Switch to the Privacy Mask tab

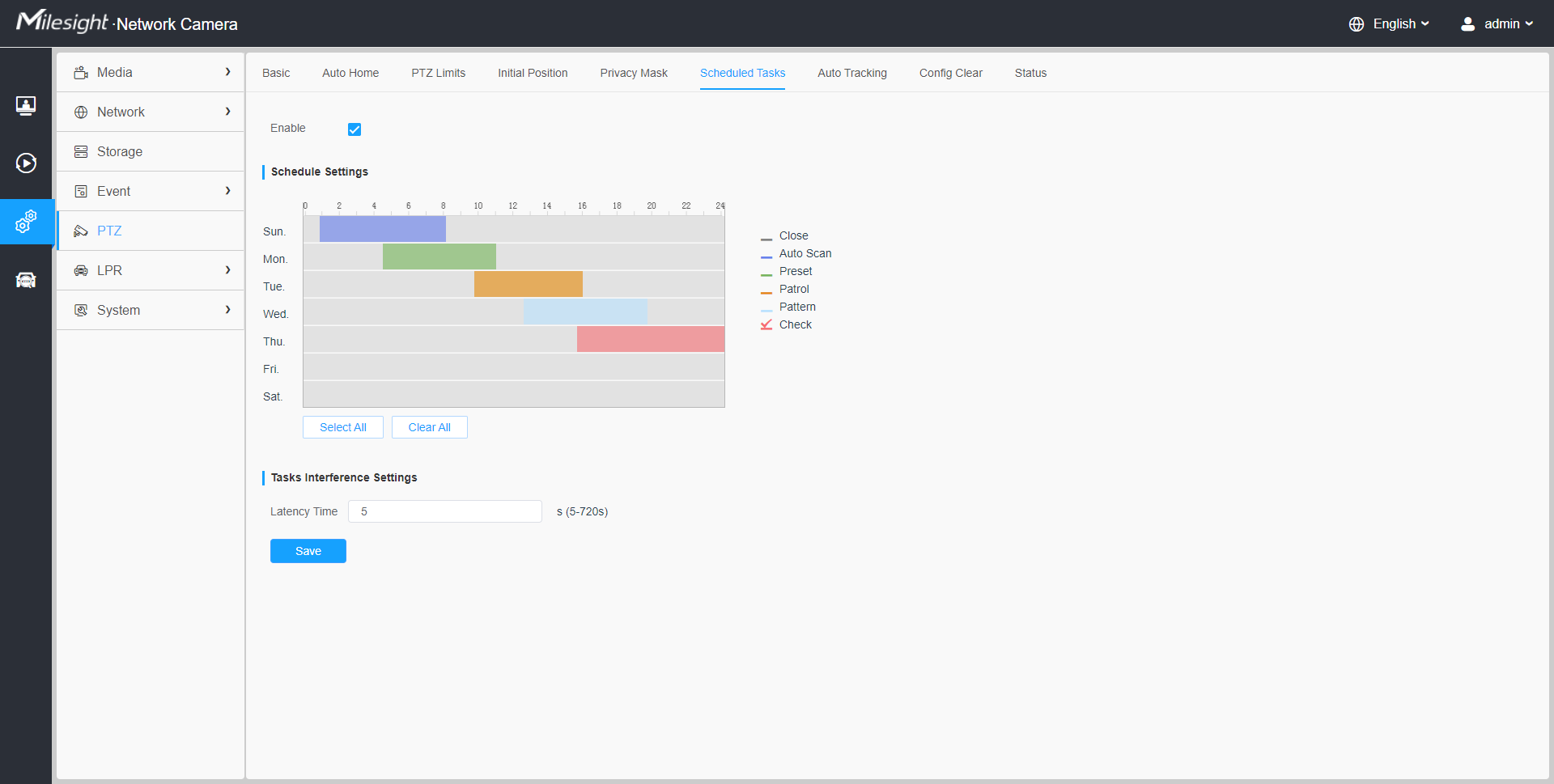click(633, 73)
